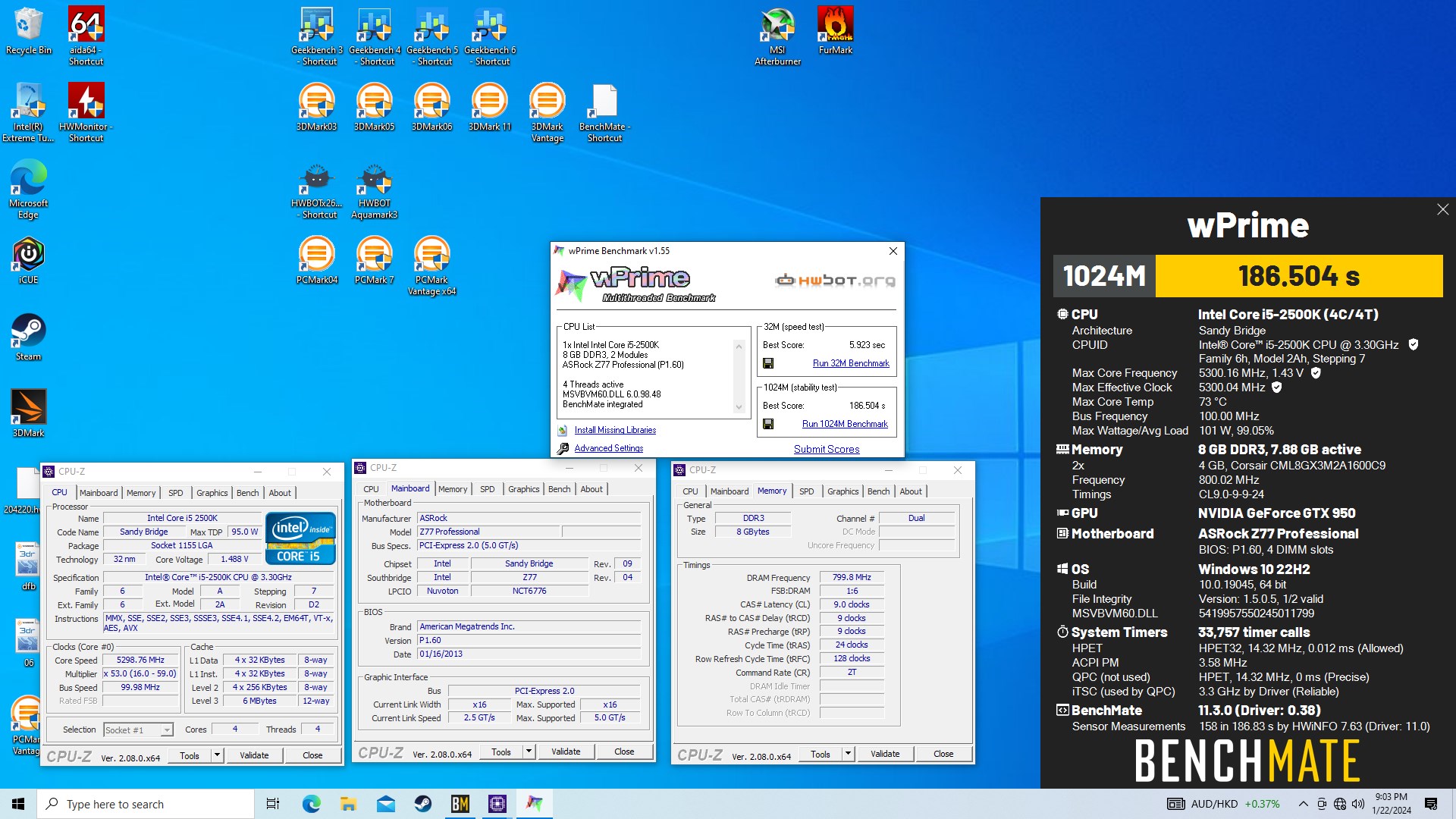Open Geekbench 4 shortcut

click(x=375, y=36)
